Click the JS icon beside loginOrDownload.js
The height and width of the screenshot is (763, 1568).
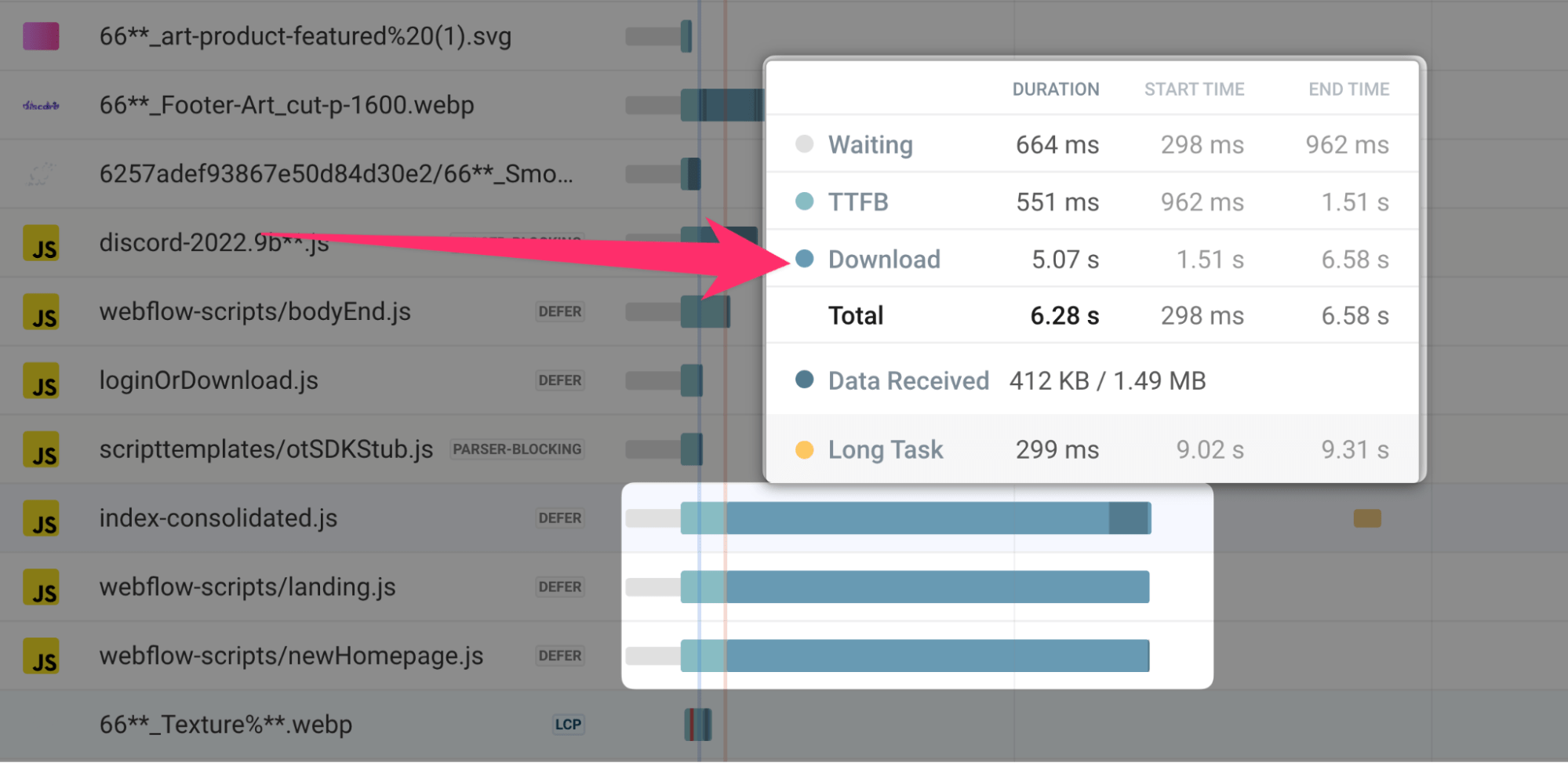pos(42,380)
